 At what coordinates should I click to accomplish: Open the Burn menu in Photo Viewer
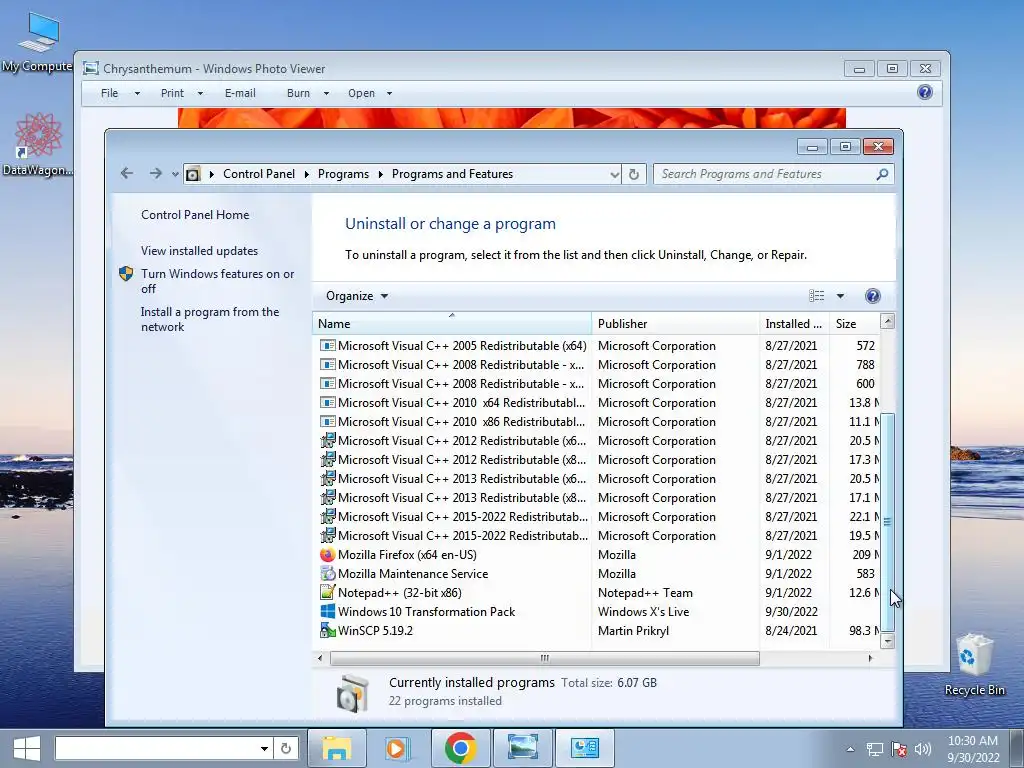pyautogui.click(x=307, y=93)
